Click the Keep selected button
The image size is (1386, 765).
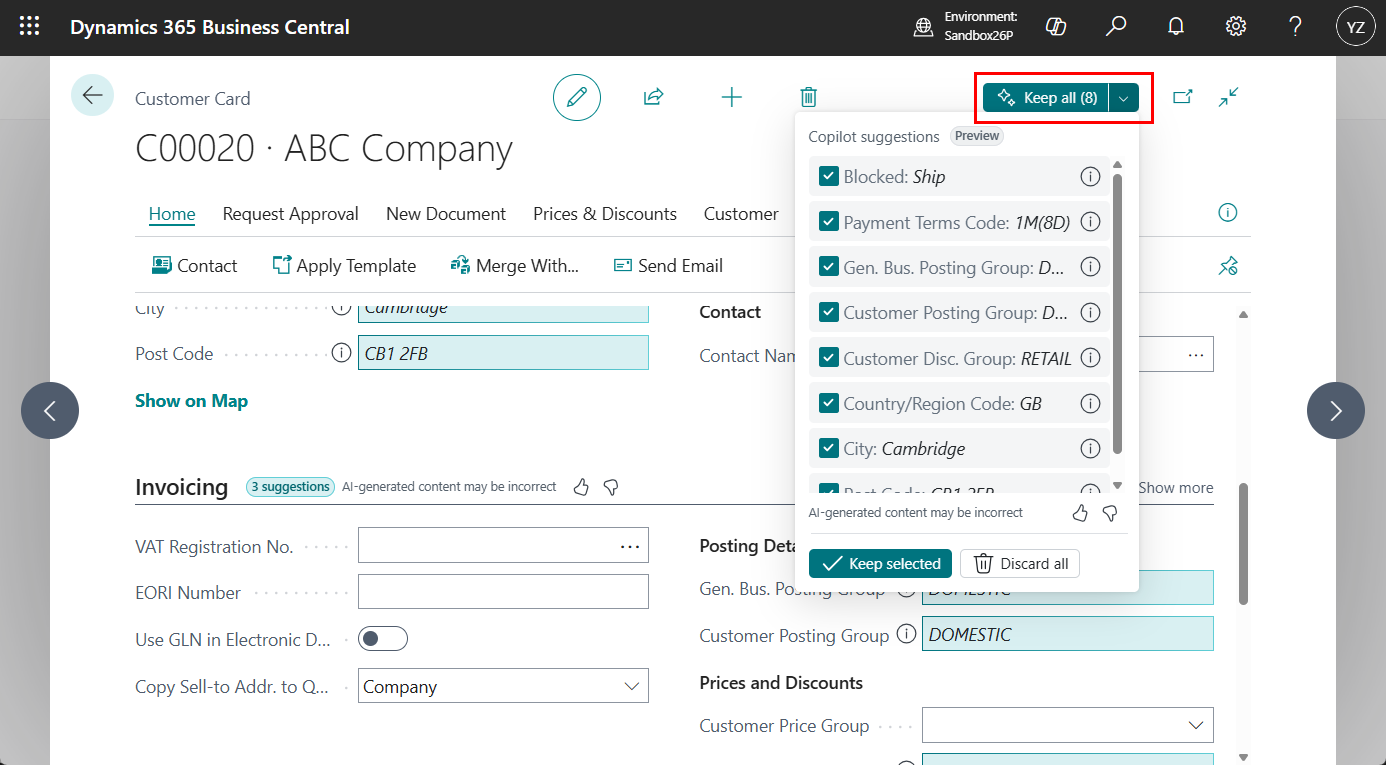pyautogui.click(x=880, y=563)
